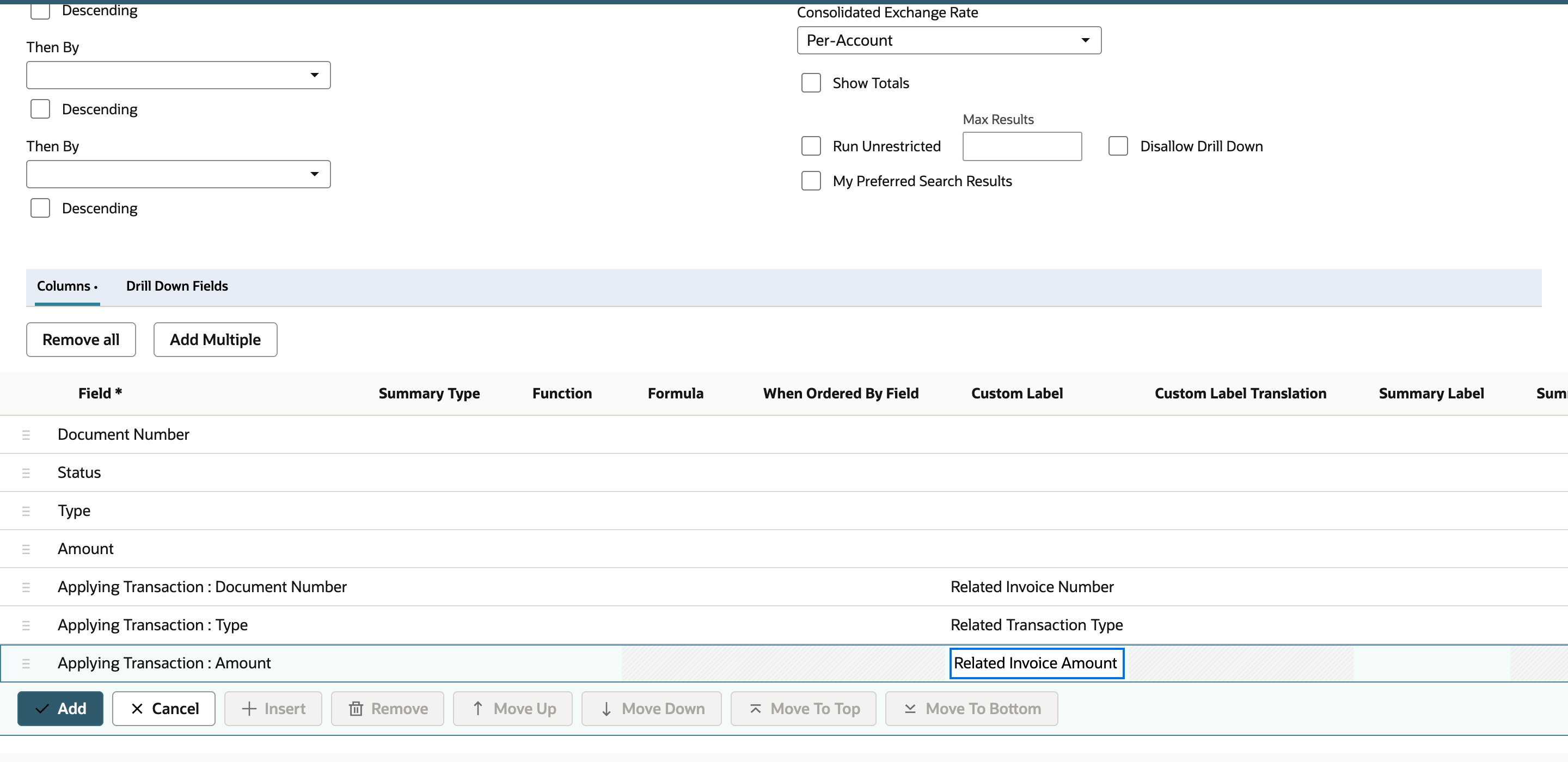
Task: Click Move To Top button
Action: [804, 709]
